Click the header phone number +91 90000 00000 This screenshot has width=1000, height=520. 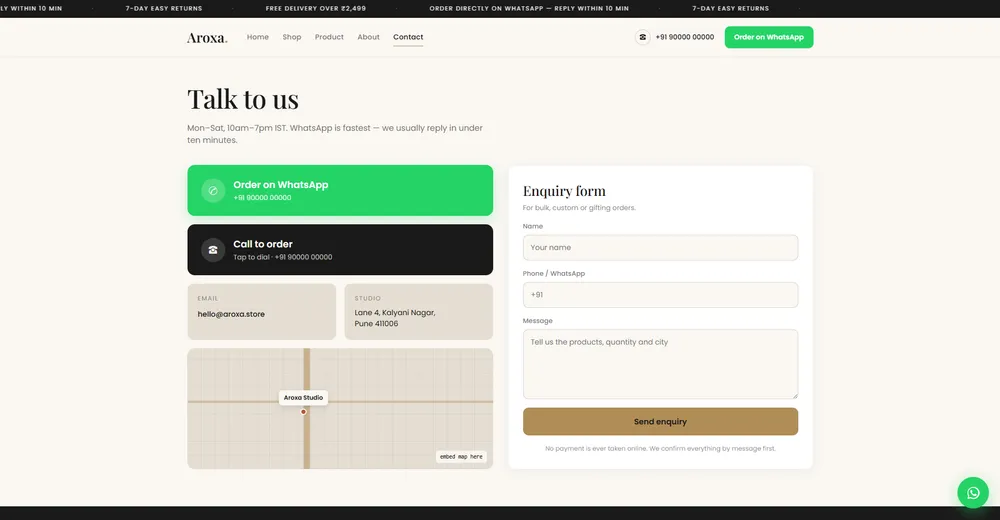[x=685, y=37]
